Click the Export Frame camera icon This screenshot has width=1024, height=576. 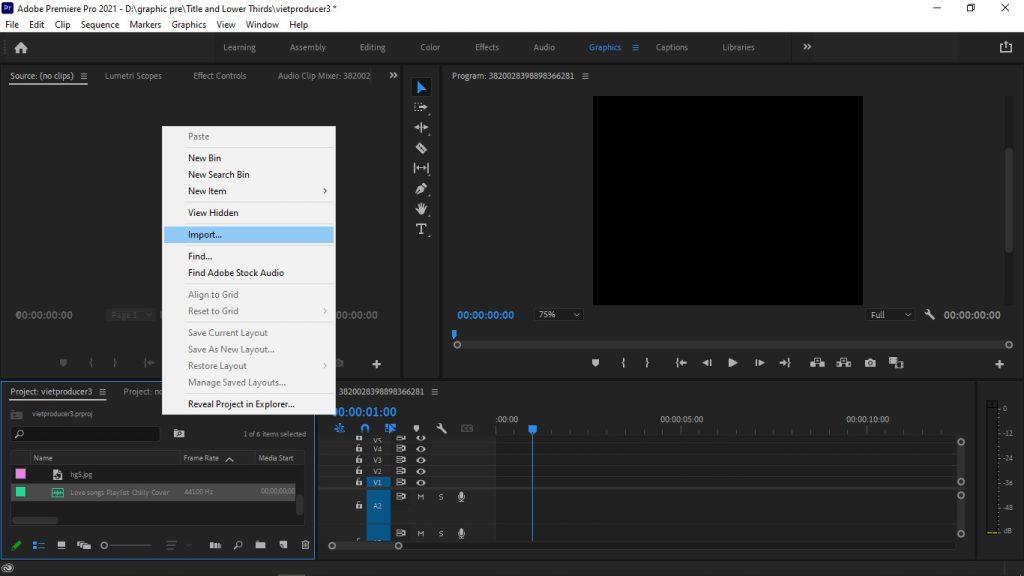[x=870, y=363]
